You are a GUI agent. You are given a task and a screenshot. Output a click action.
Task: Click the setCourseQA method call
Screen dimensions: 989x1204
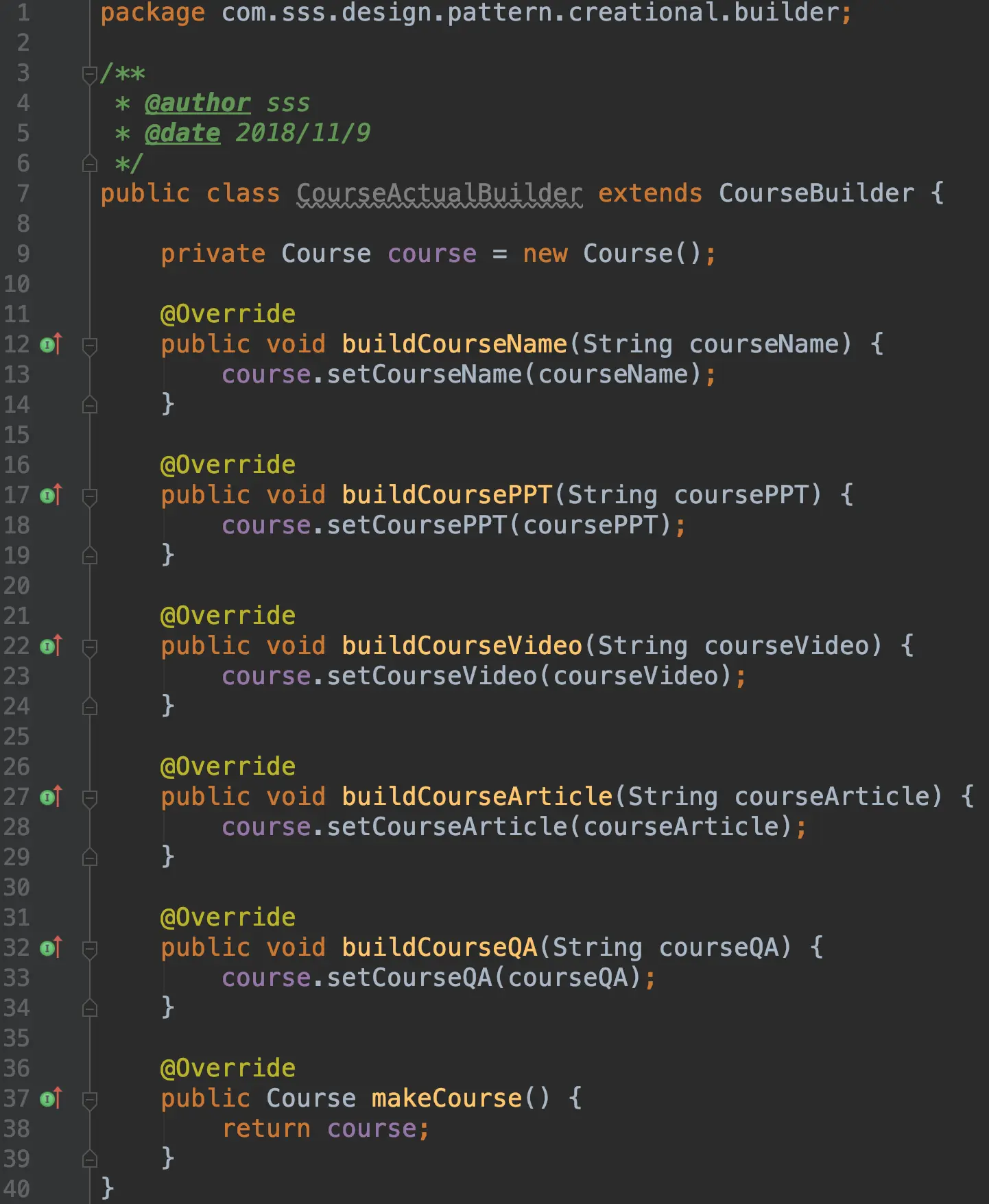pyautogui.click(x=409, y=978)
